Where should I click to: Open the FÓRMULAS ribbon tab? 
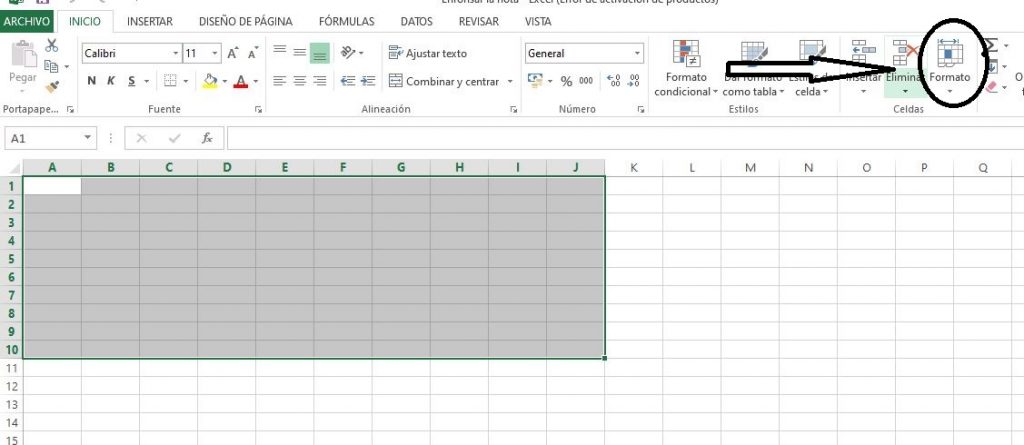pyautogui.click(x=346, y=21)
